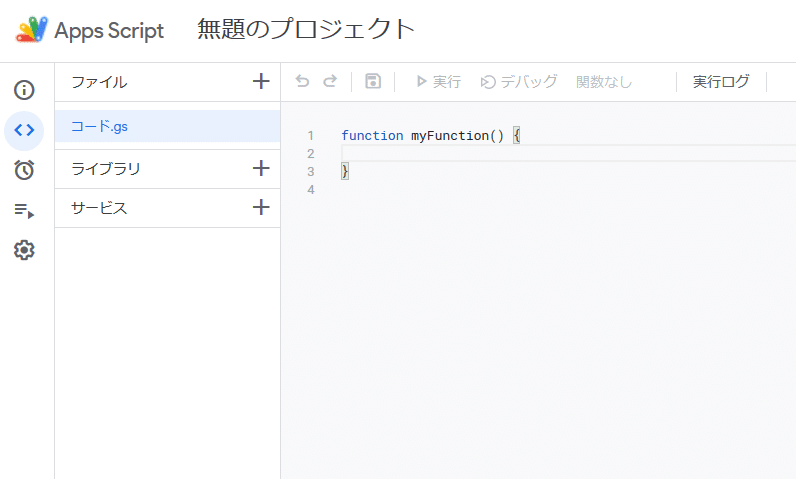The width and height of the screenshot is (796, 479).
Task: Place cursor on empty code line 2
Action: click(x=569, y=153)
